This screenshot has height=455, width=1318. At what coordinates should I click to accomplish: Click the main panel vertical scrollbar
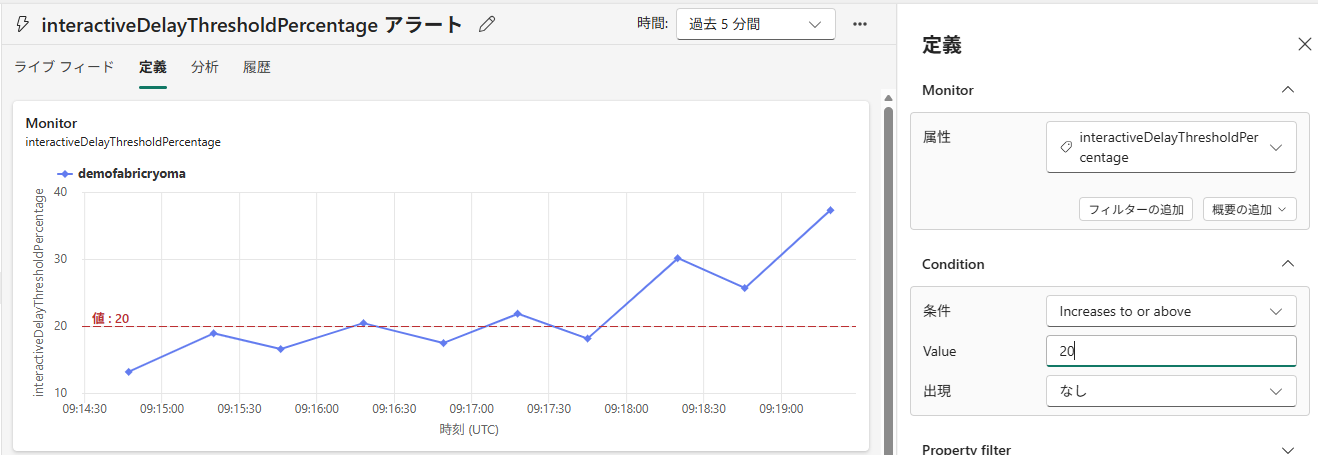888,280
